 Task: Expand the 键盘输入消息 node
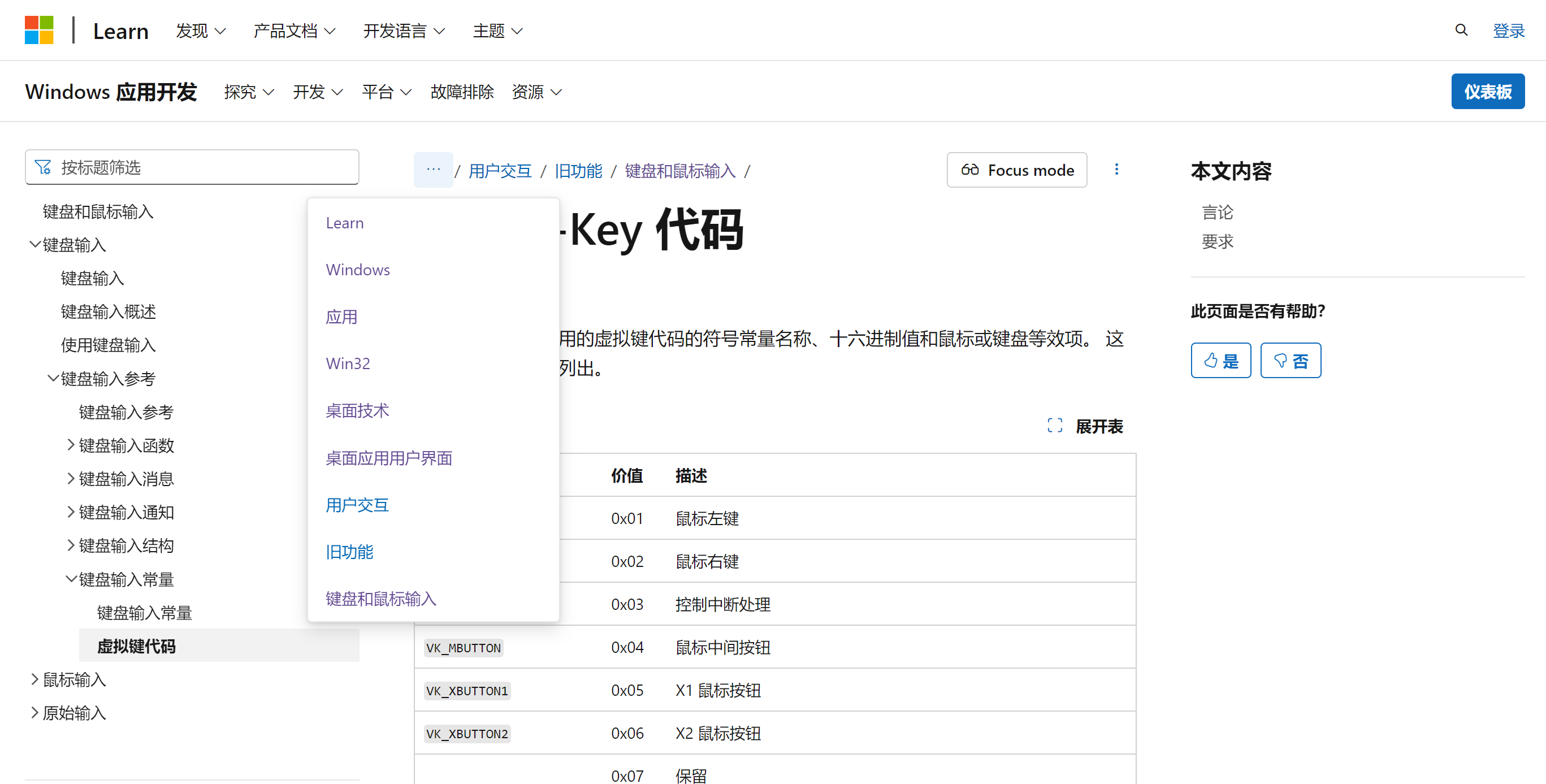point(71,478)
